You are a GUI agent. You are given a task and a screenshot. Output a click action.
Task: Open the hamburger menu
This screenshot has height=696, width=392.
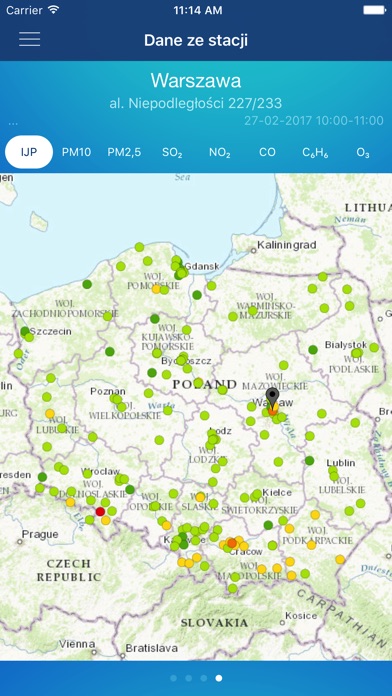(x=29, y=40)
